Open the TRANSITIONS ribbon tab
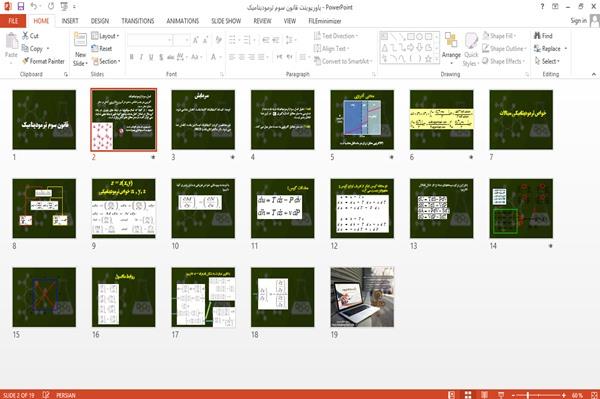 pos(138,21)
